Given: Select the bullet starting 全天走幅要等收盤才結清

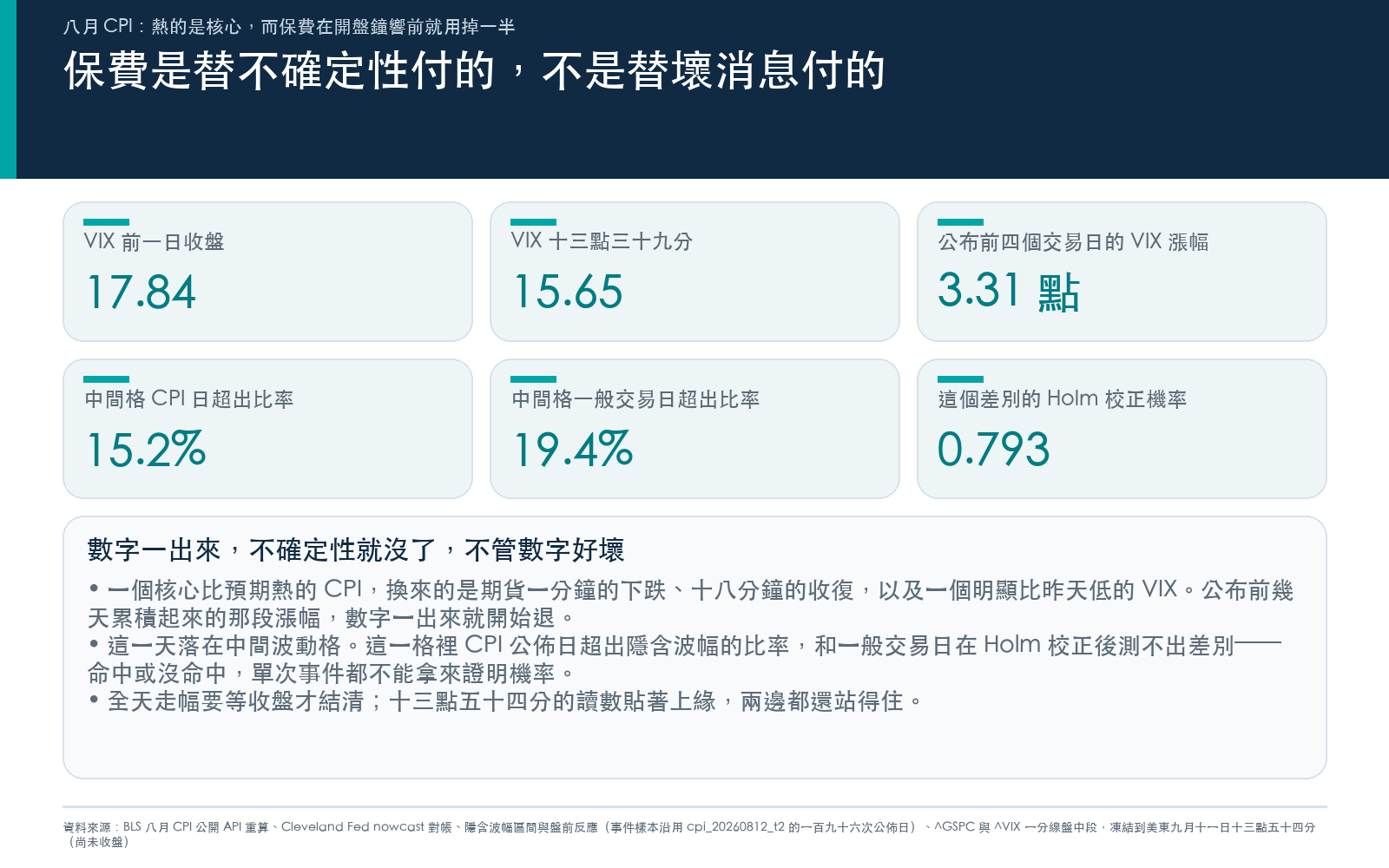Looking at the screenshot, I should [505, 701].
